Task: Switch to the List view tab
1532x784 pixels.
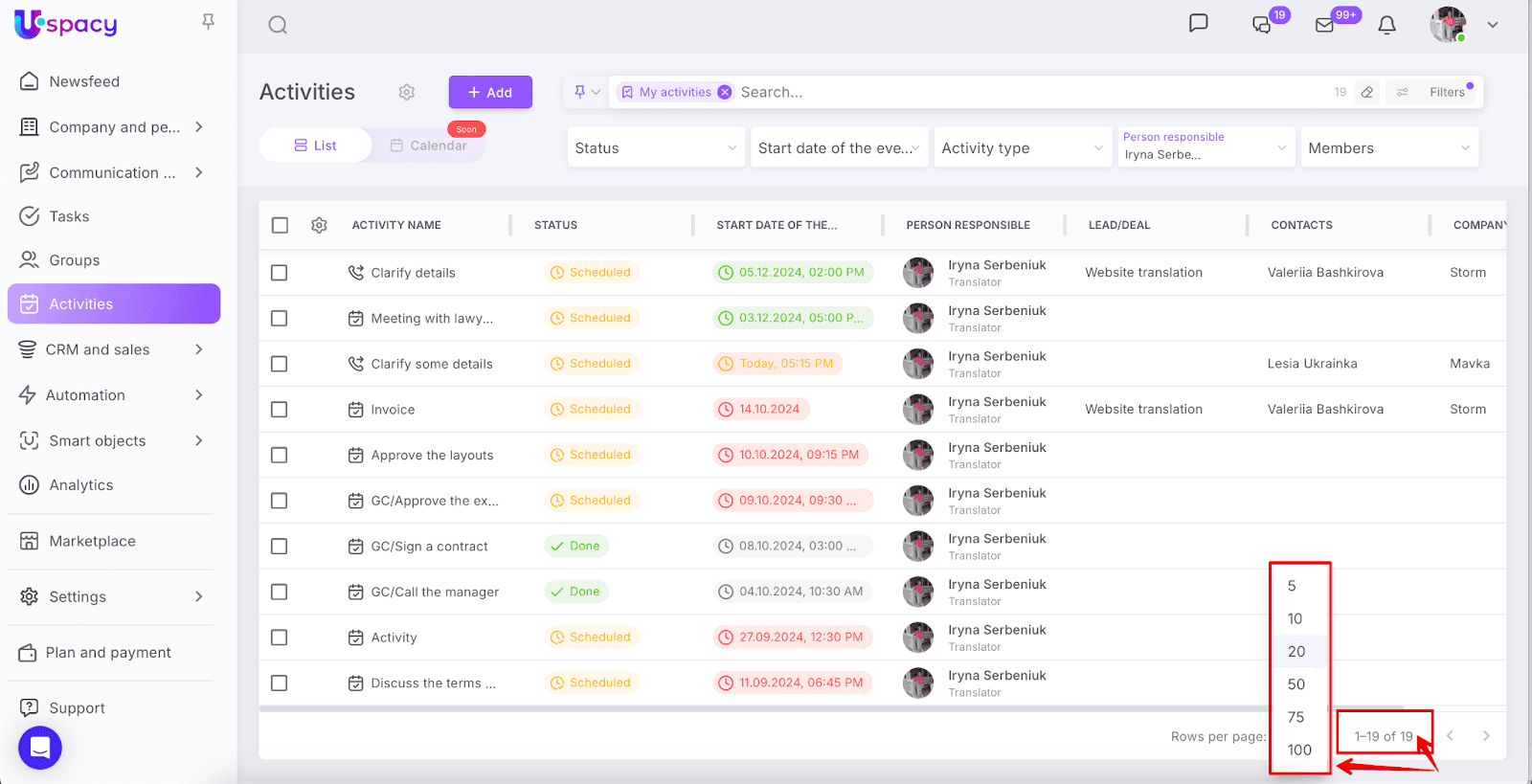Action: point(315,146)
